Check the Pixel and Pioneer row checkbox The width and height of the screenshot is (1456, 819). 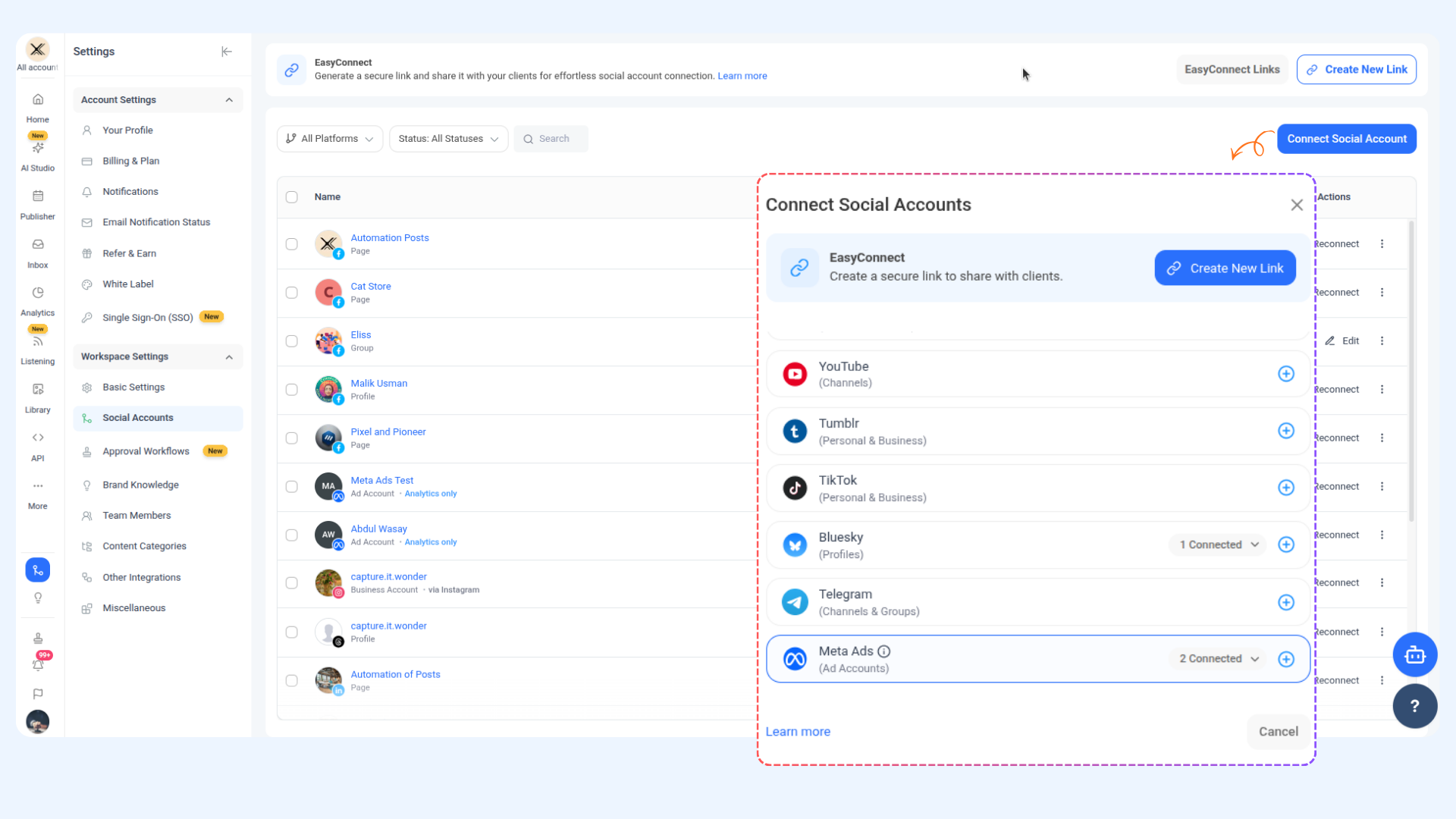[292, 438]
